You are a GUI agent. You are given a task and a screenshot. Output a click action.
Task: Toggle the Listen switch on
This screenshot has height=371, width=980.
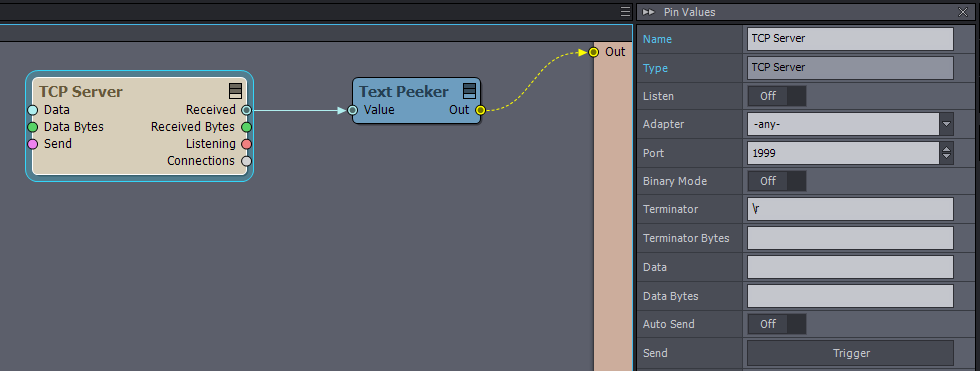tap(777, 96)
